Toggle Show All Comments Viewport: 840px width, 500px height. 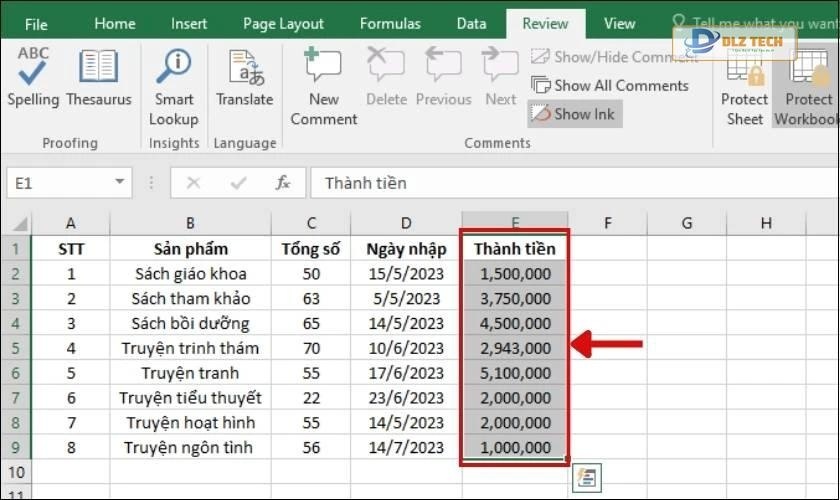(x=610, y=85)
